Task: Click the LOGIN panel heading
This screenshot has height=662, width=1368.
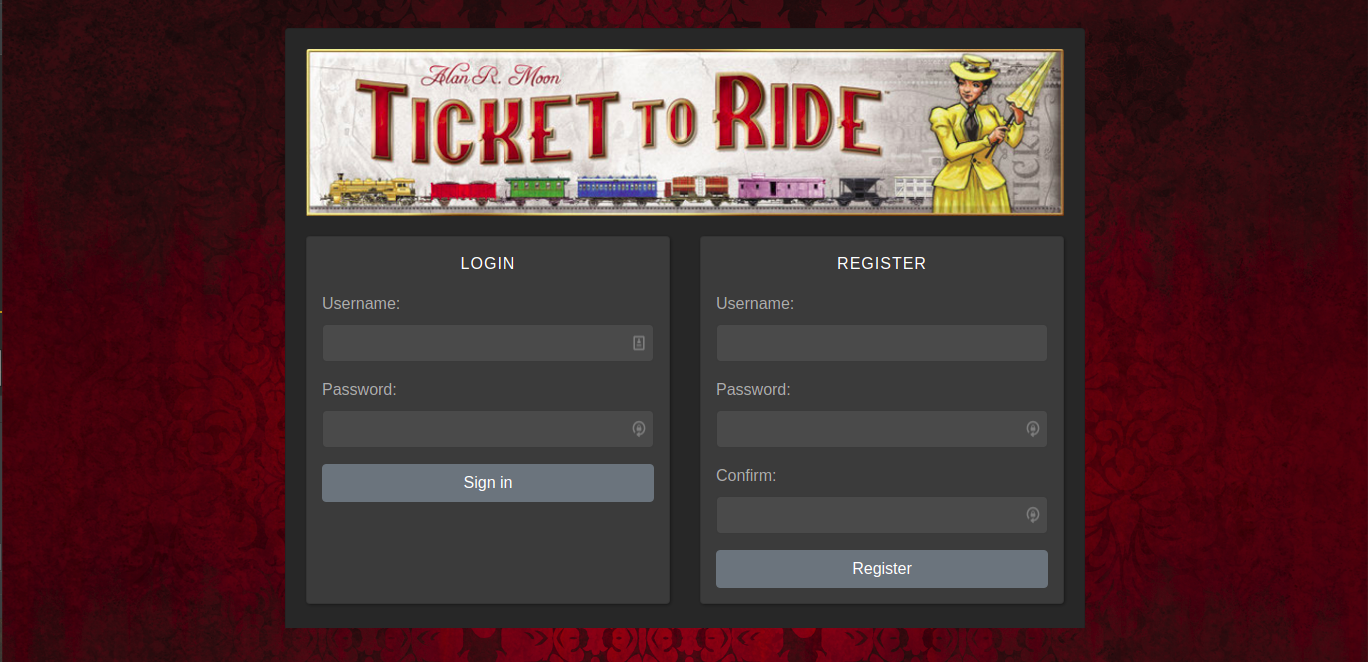Action: point(487,263)
